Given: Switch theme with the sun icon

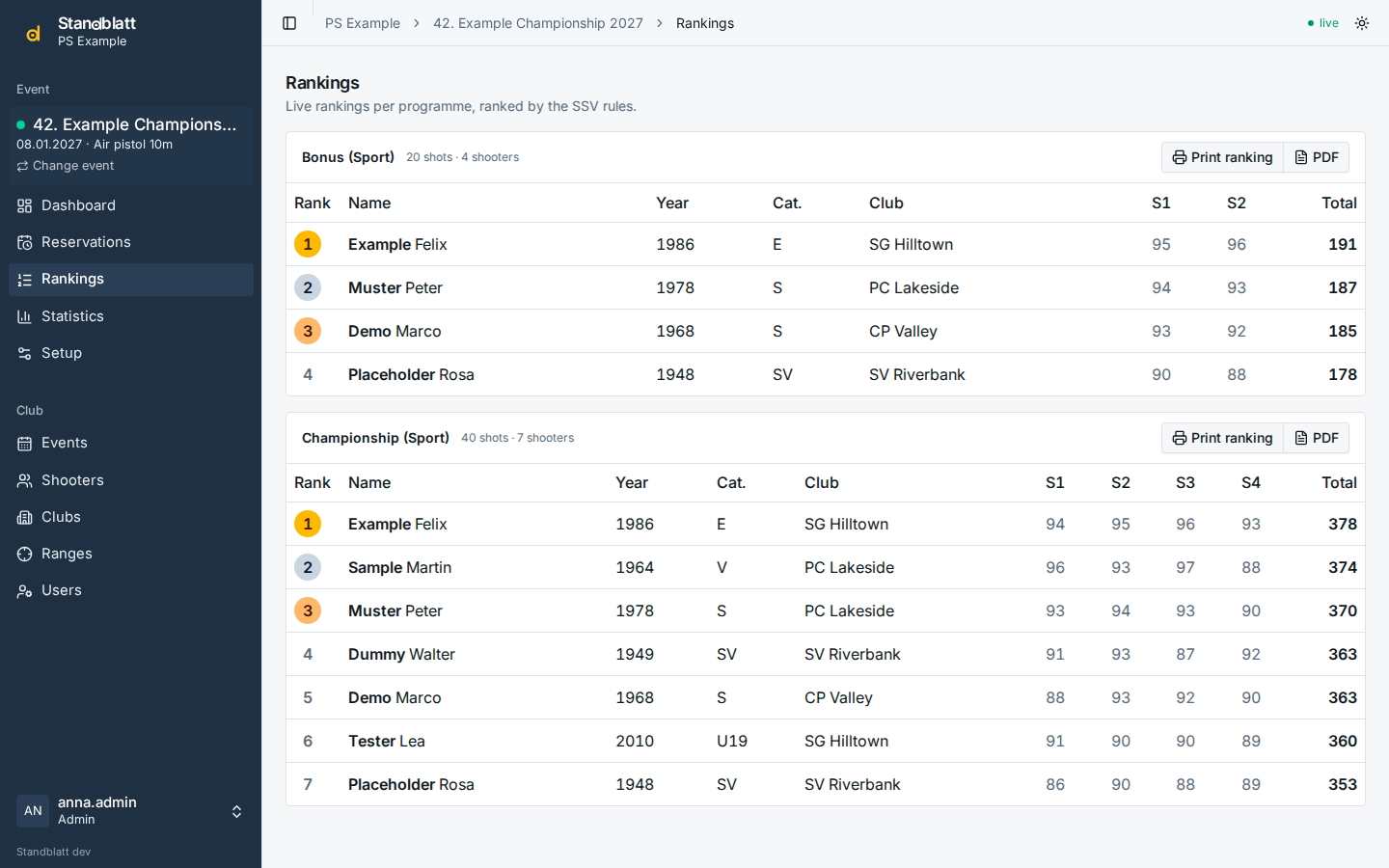Looking at the screenshot, I should pyautogui.click(x=1362, y=23).
